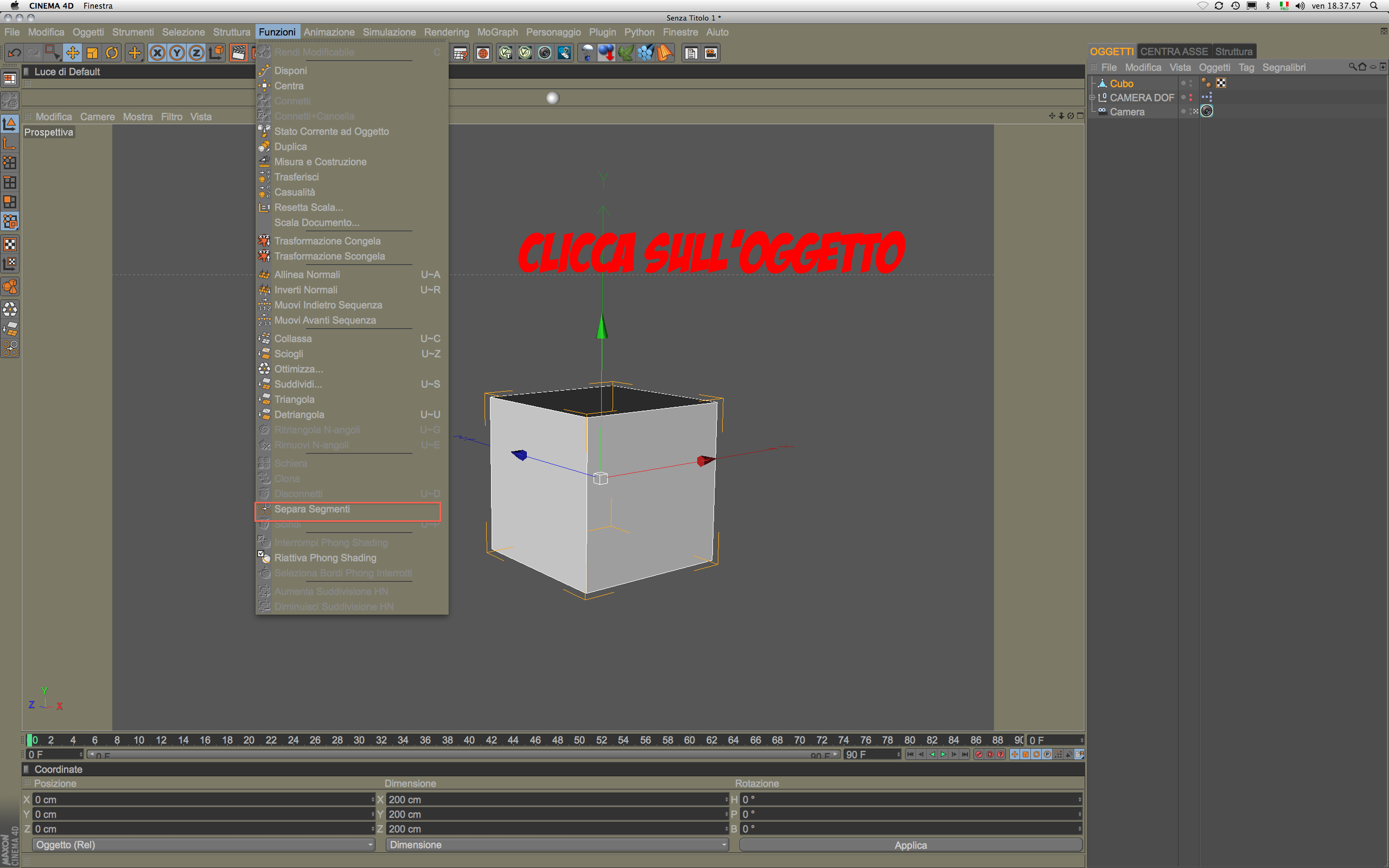Expand the CAMERA DOF tree item
1389x868 pixels.
[x=1092, y=98]
